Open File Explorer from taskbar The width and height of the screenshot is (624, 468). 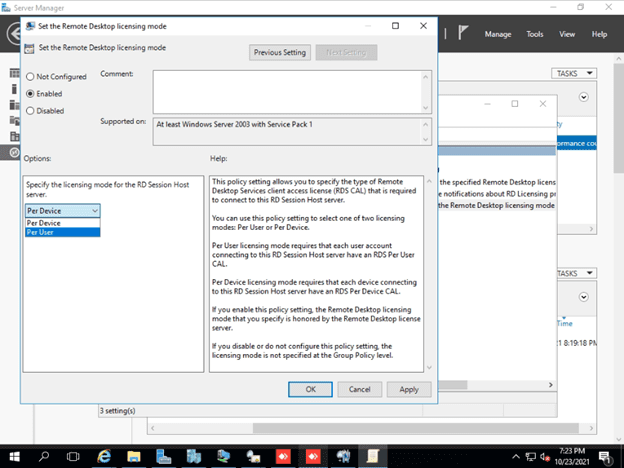(134, 456)
